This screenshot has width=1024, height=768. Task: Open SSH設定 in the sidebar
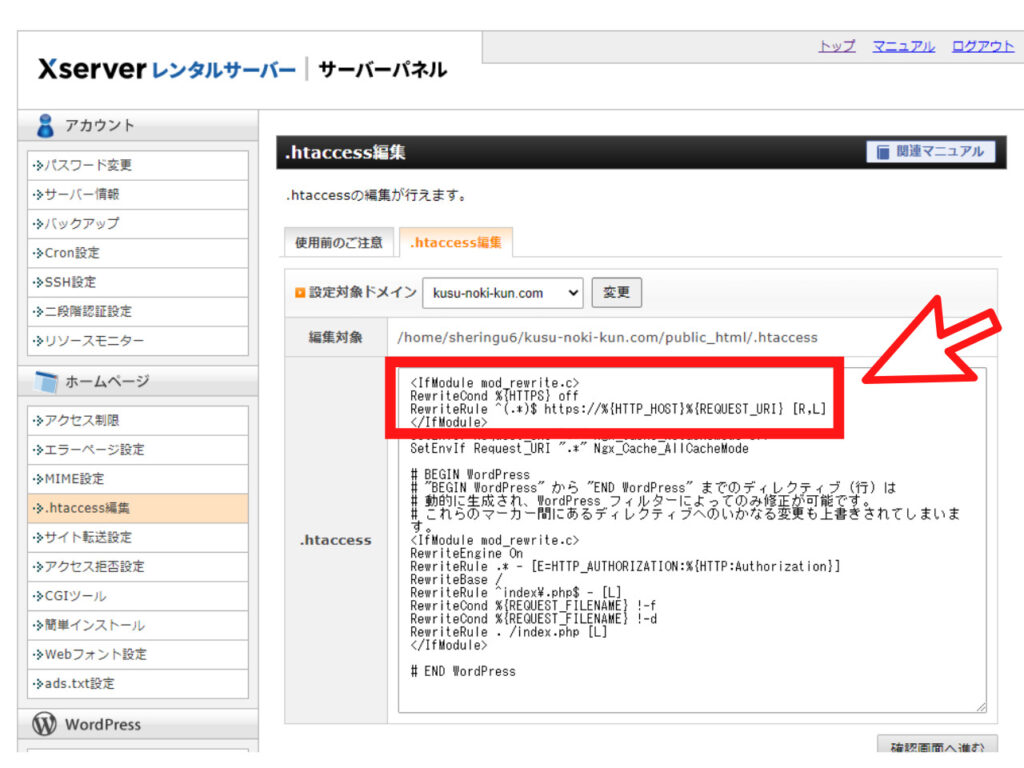[x=138, y=283]
